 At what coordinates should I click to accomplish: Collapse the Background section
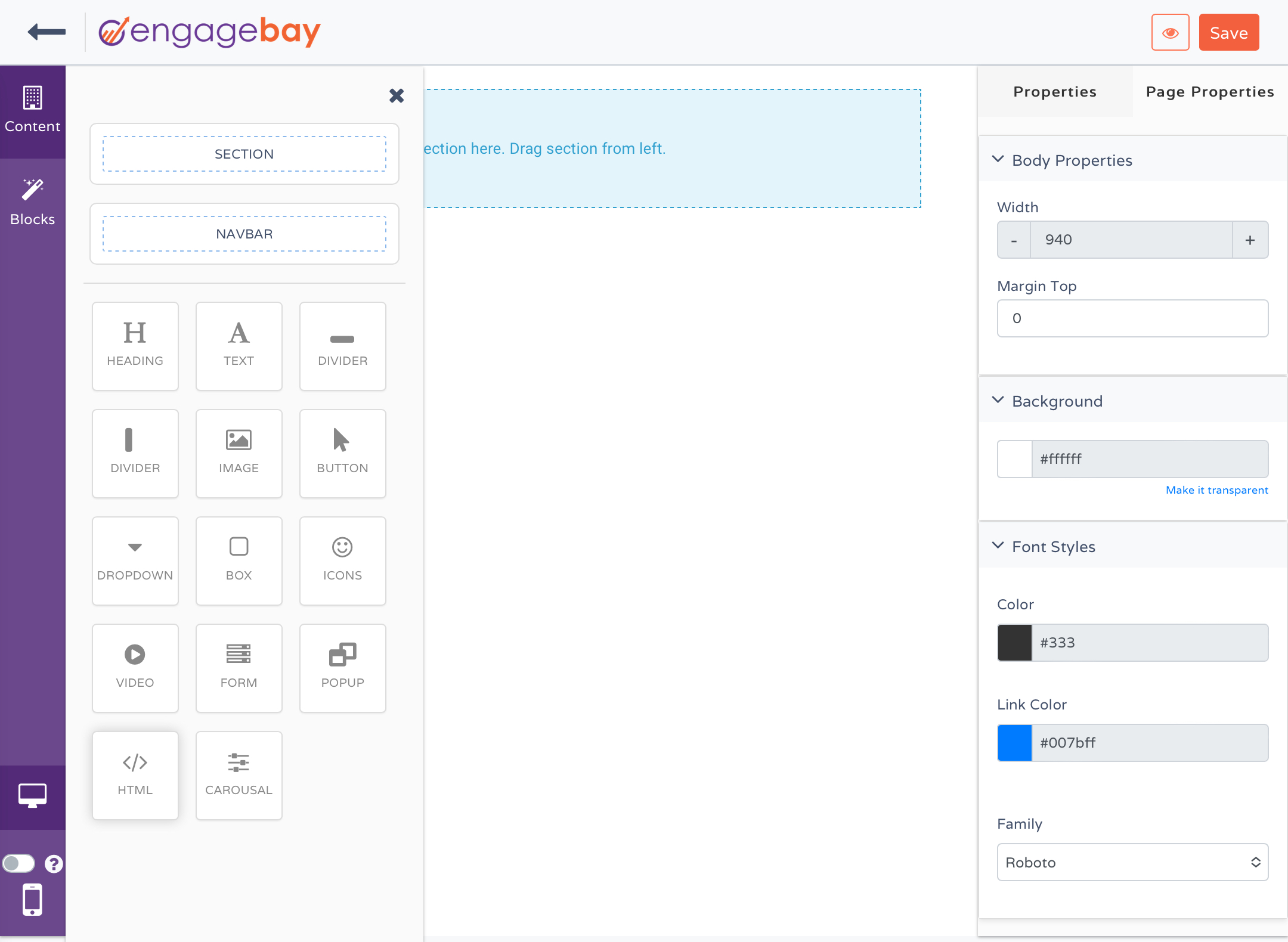[x=1133, y=401]
